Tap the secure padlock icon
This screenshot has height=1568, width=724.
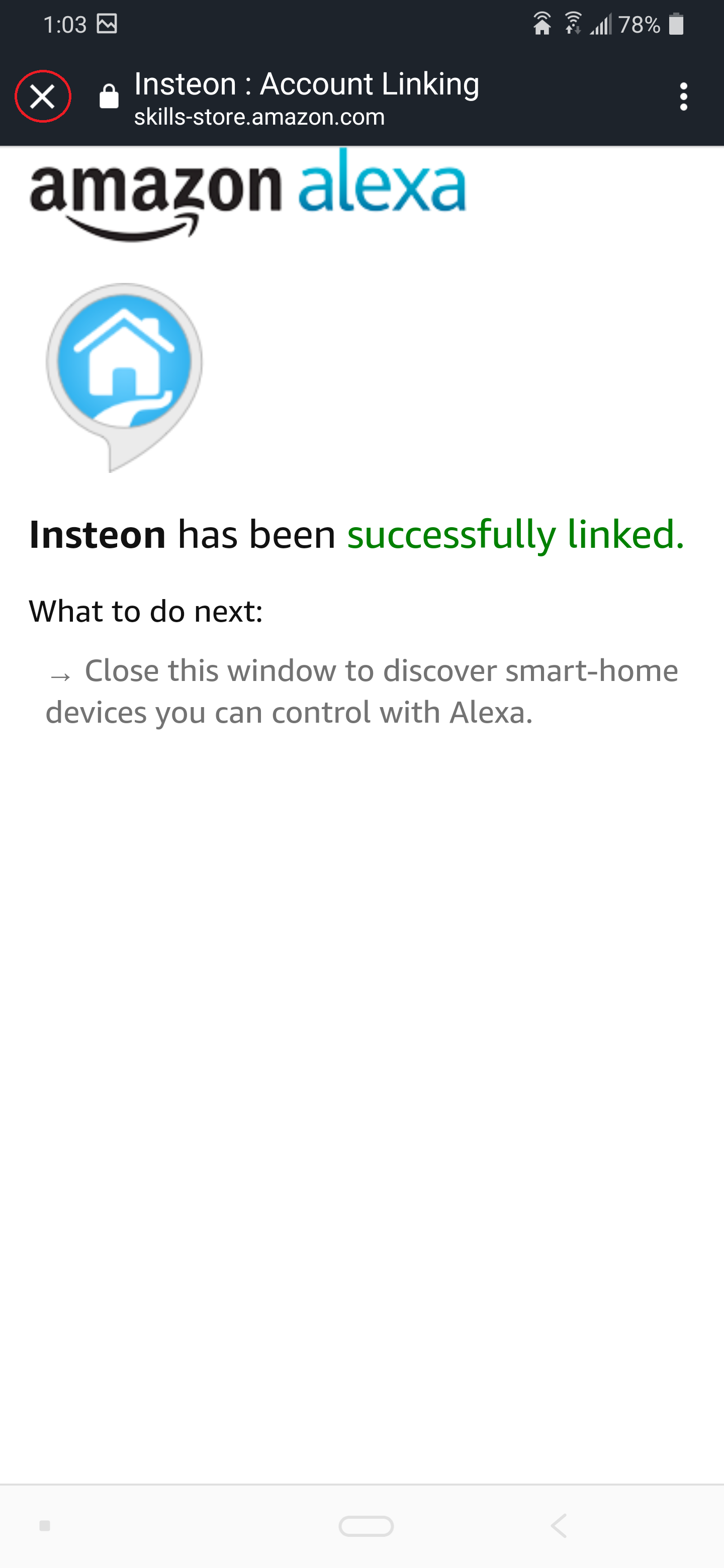[109, 96]
